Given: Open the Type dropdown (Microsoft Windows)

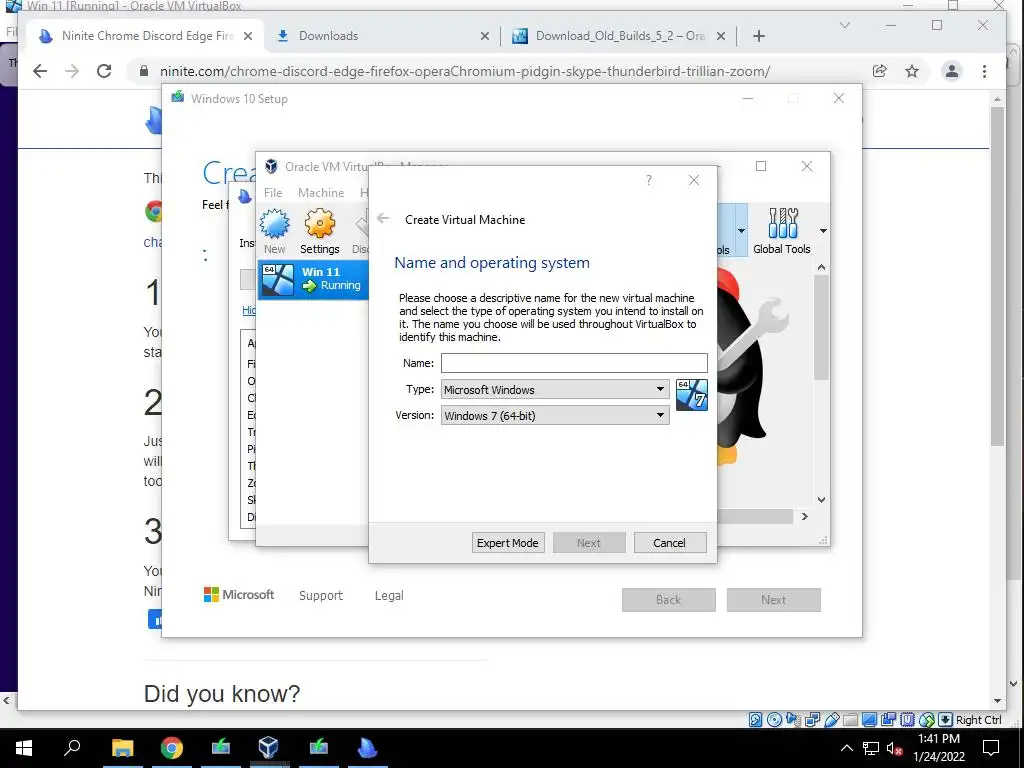Looking at the screenshot, I should coord(555,389).
